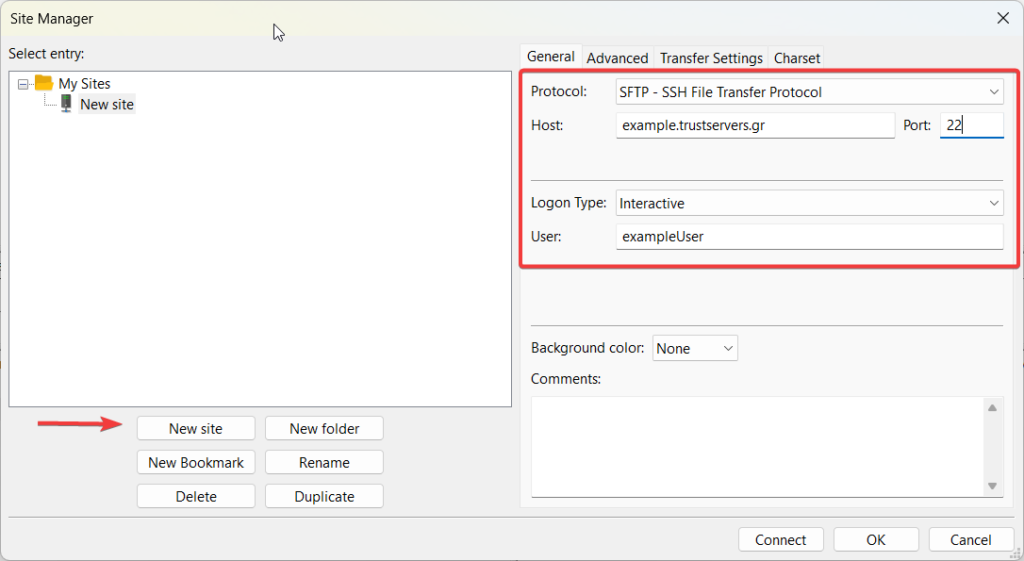The image size is (1024, 561).
Task: Open the Transfer Settings tab
Action: (x=711, y=58)
